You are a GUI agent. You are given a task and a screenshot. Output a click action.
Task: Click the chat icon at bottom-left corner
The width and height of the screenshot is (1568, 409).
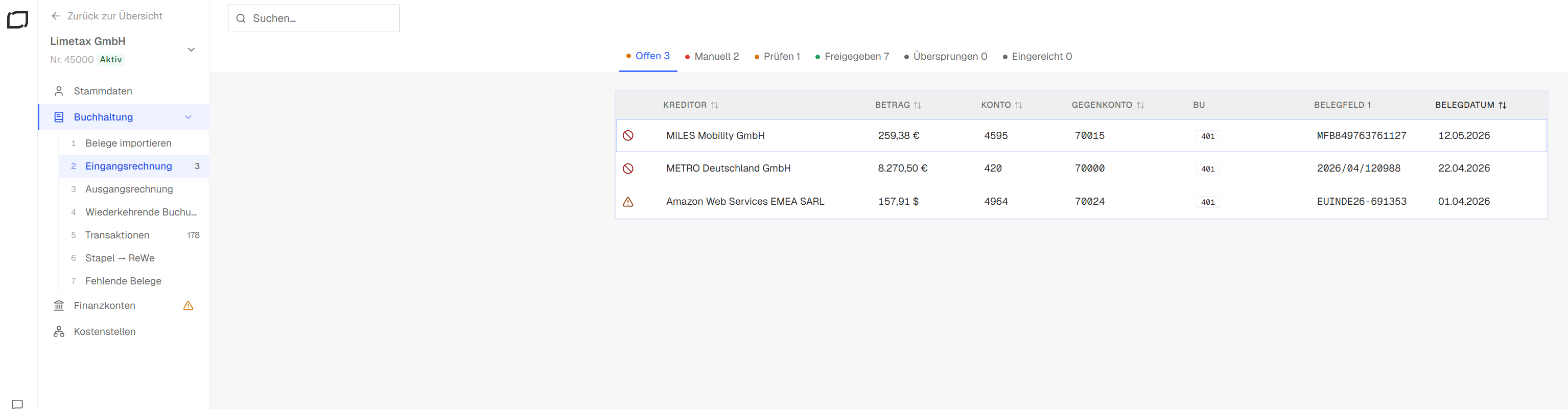[18, 403]
